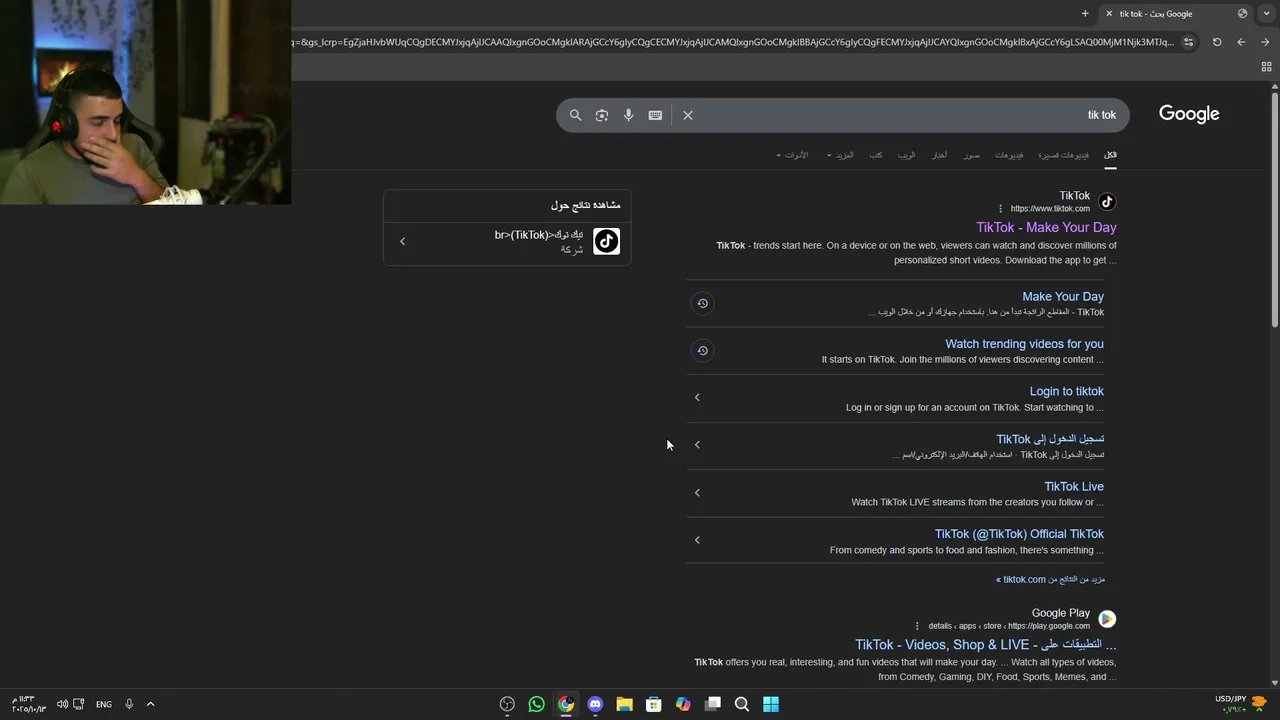Click the right-pointing browser navigation arrow
Image resolution: width=1280 pixels, height=720 pixels.
[1265, 42]
